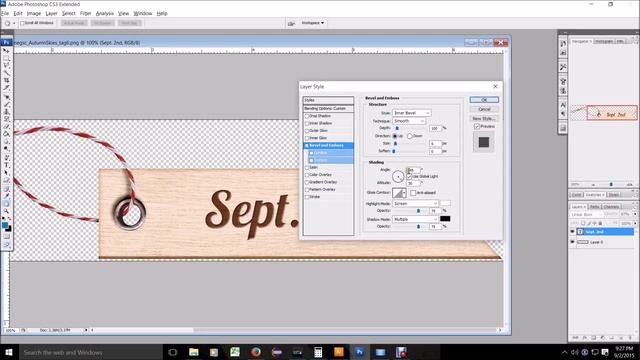
Task: Switch to the Paths tab
Action: click(x=594, y=207)
